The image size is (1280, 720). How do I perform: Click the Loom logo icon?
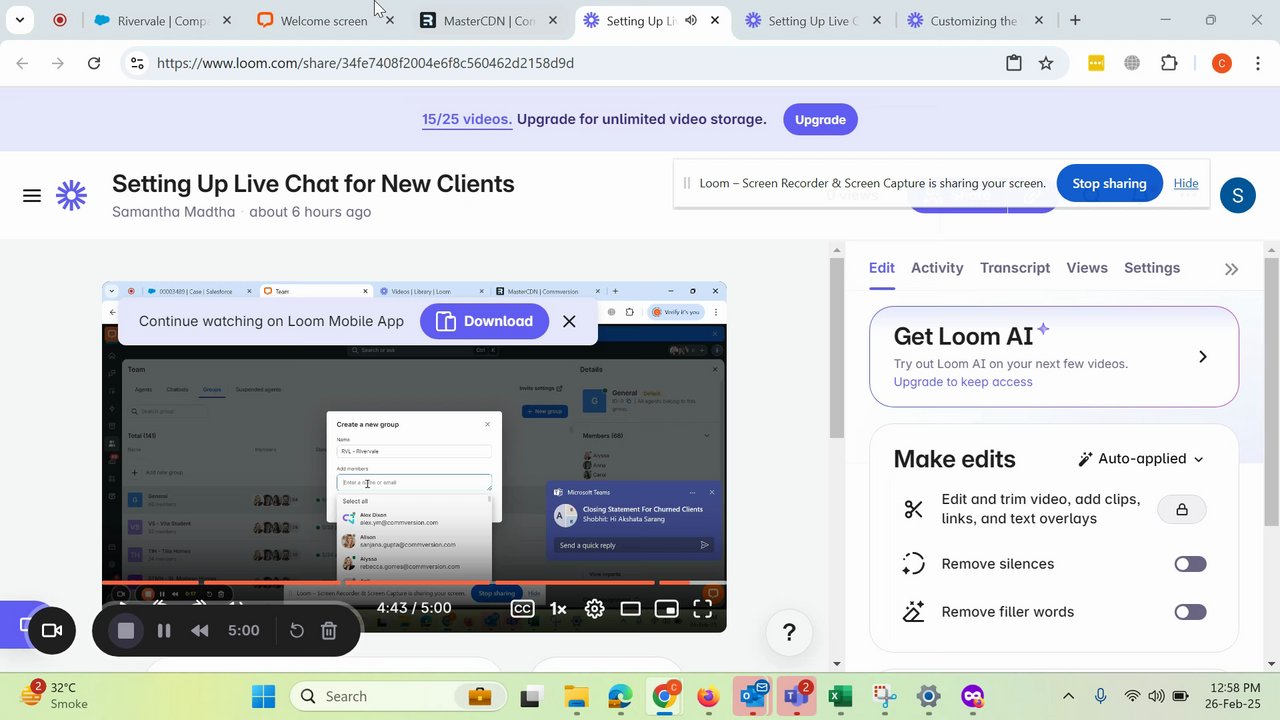click(x=71, y=196)
